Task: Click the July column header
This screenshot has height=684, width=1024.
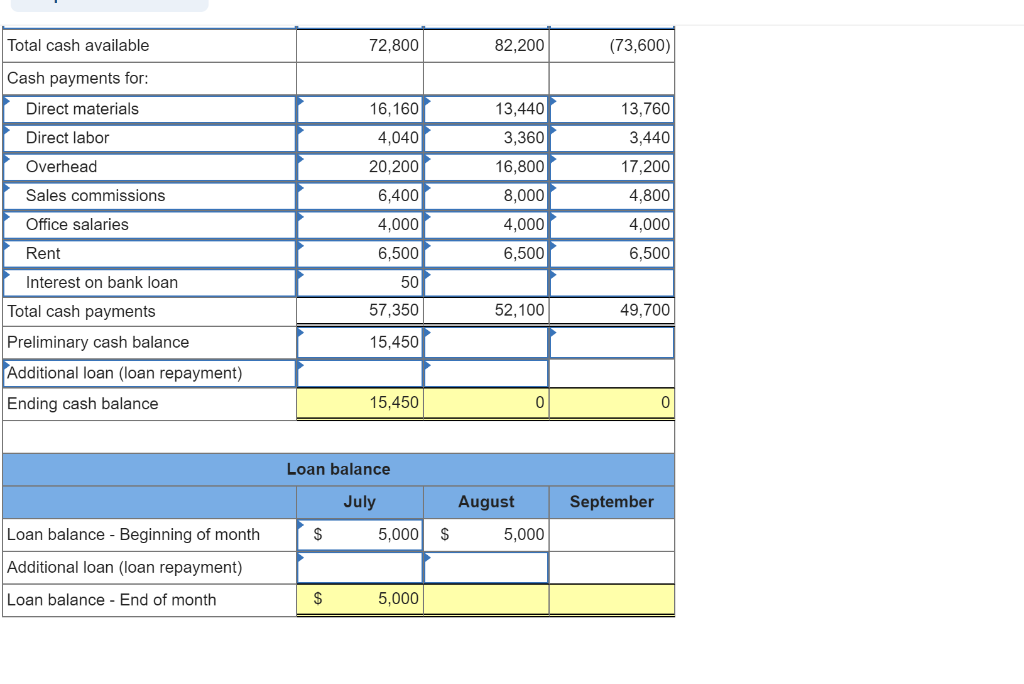Action: pyautogui.click(x=360, y=502)
